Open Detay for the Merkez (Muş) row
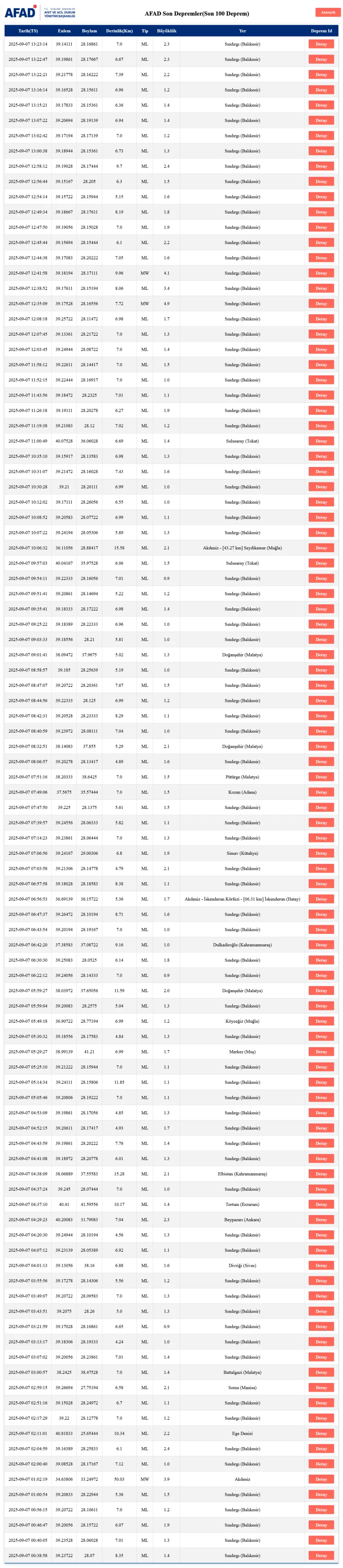 click(321, 1052)
